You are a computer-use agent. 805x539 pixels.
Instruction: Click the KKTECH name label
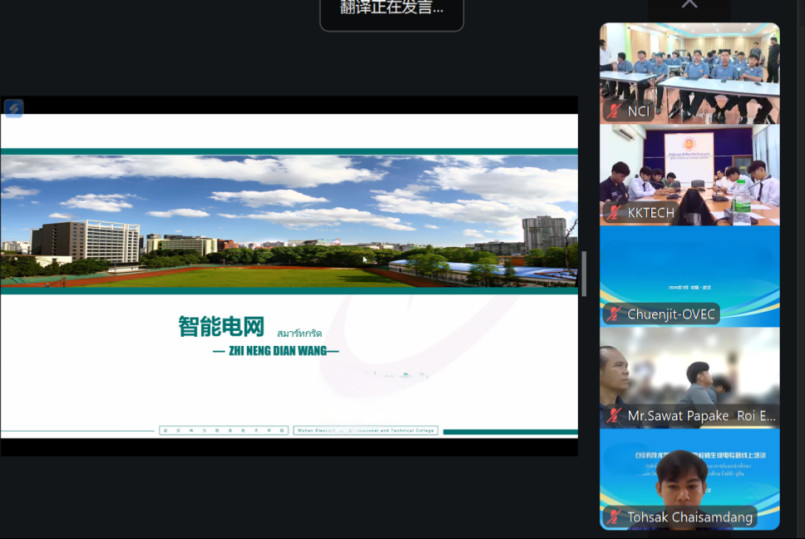651,213
